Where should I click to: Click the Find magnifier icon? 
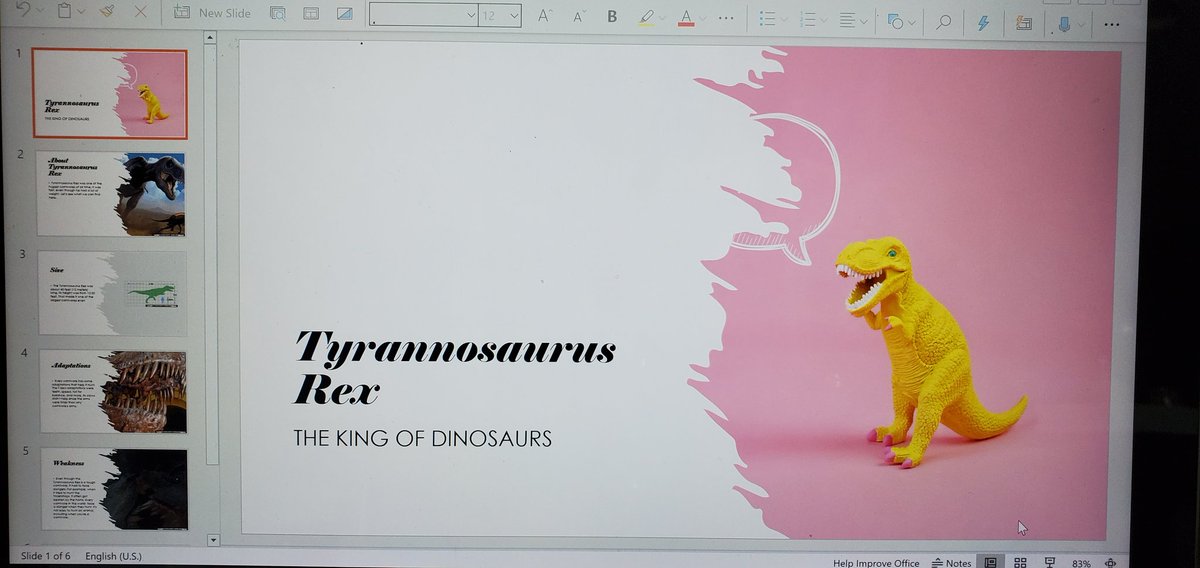coord(943,21)
